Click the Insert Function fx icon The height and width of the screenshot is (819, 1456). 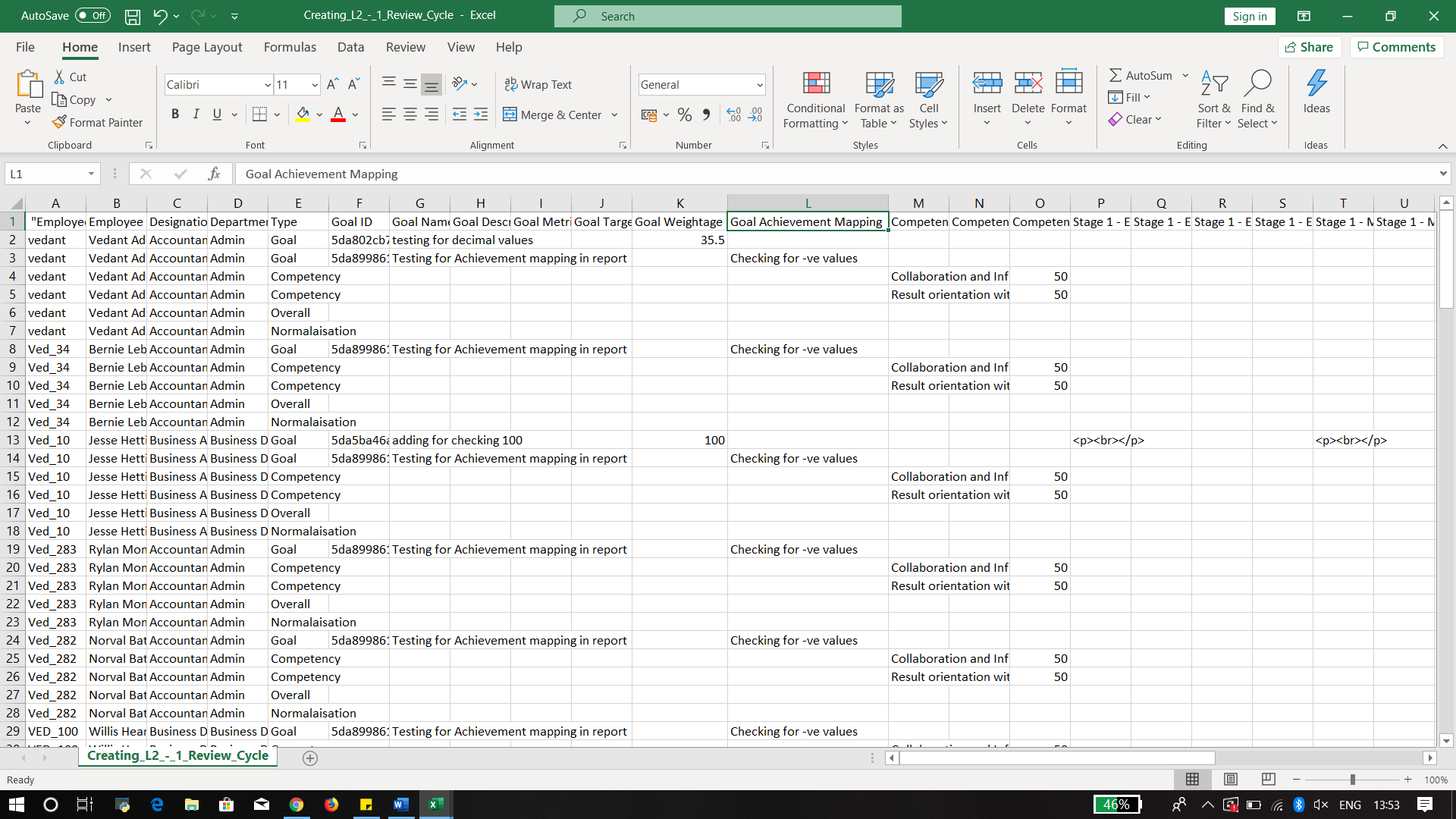(215, 174)
